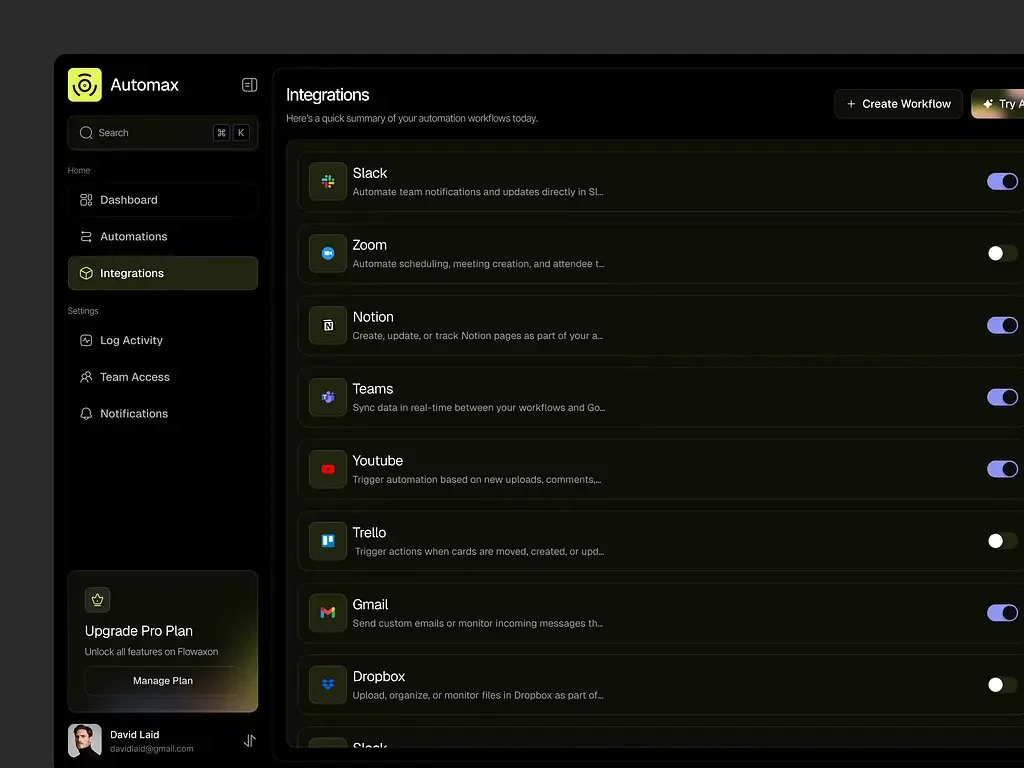
Task: Click the Integrations page heading
Action: coord(328,95)
